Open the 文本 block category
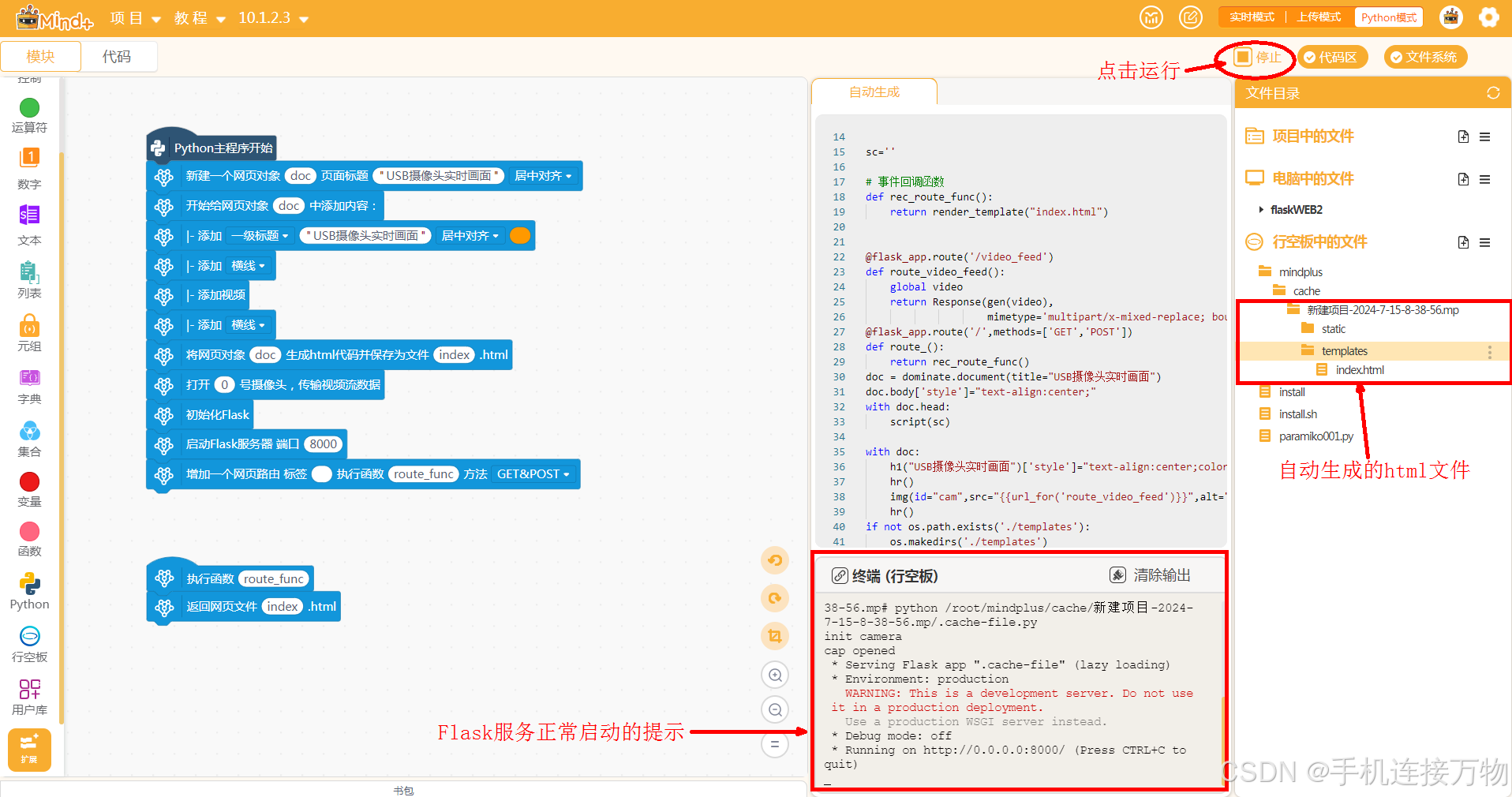This screenshot has height=797, width=1512. pyautogui.click(x=29, y=225)
